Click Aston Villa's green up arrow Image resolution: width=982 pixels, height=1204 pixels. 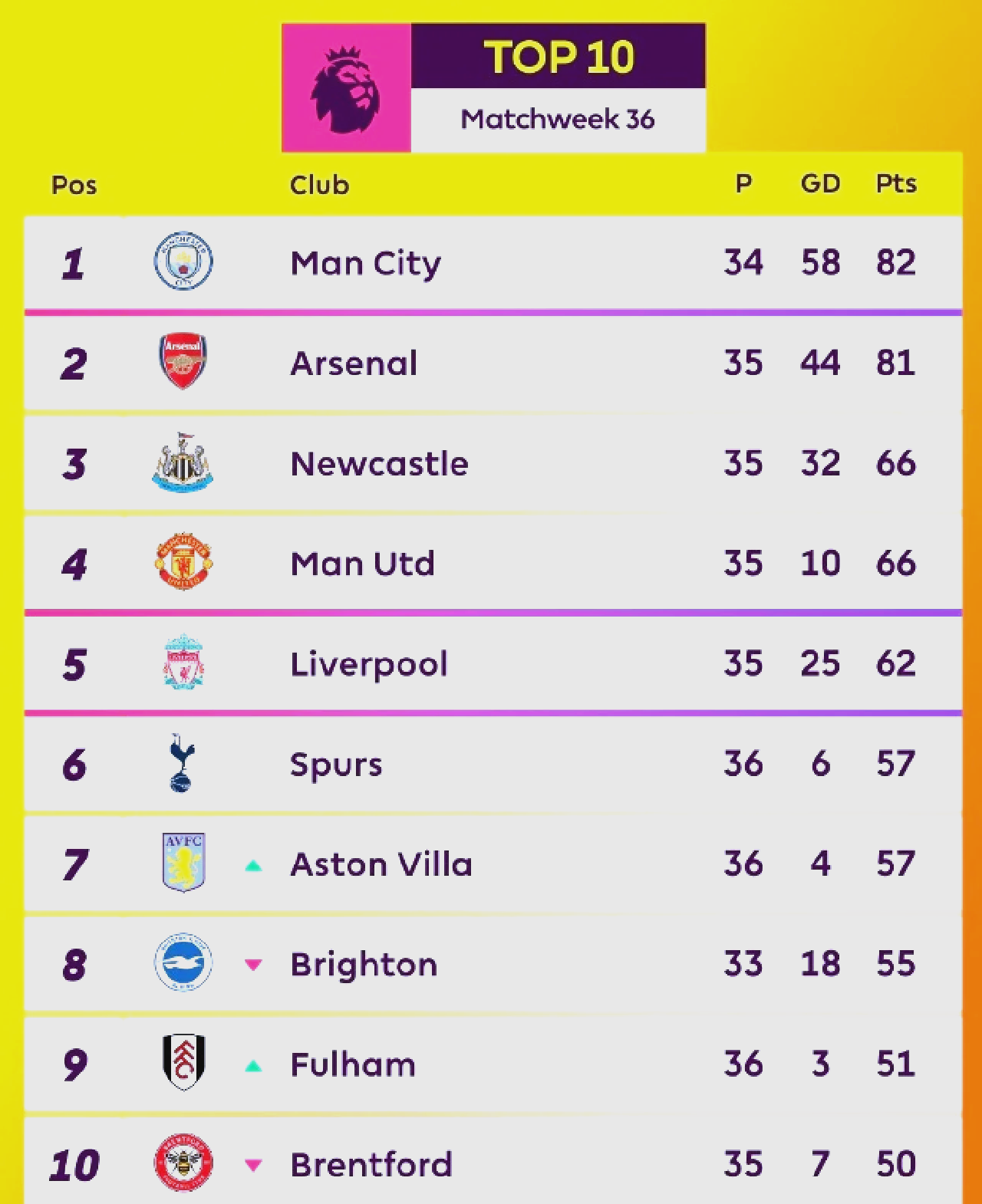[x=253, y=867]
